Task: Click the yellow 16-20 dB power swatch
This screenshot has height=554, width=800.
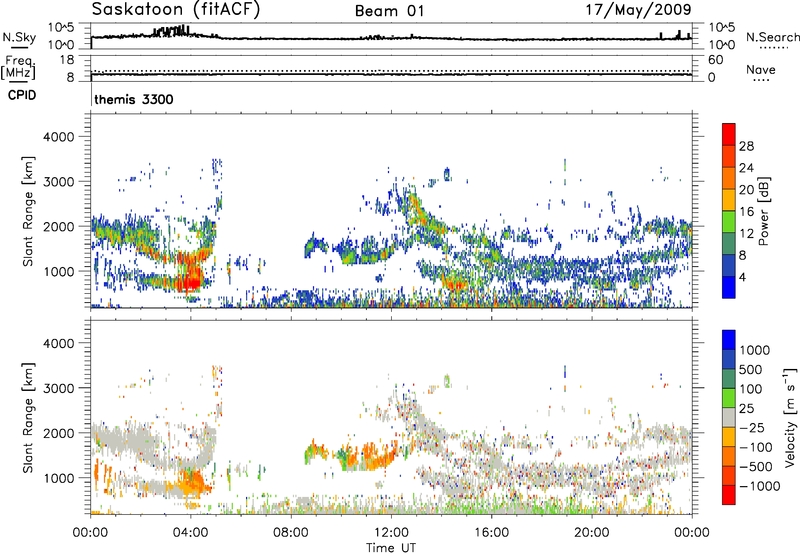Action: pyautogui.click(x=729, y=200)
